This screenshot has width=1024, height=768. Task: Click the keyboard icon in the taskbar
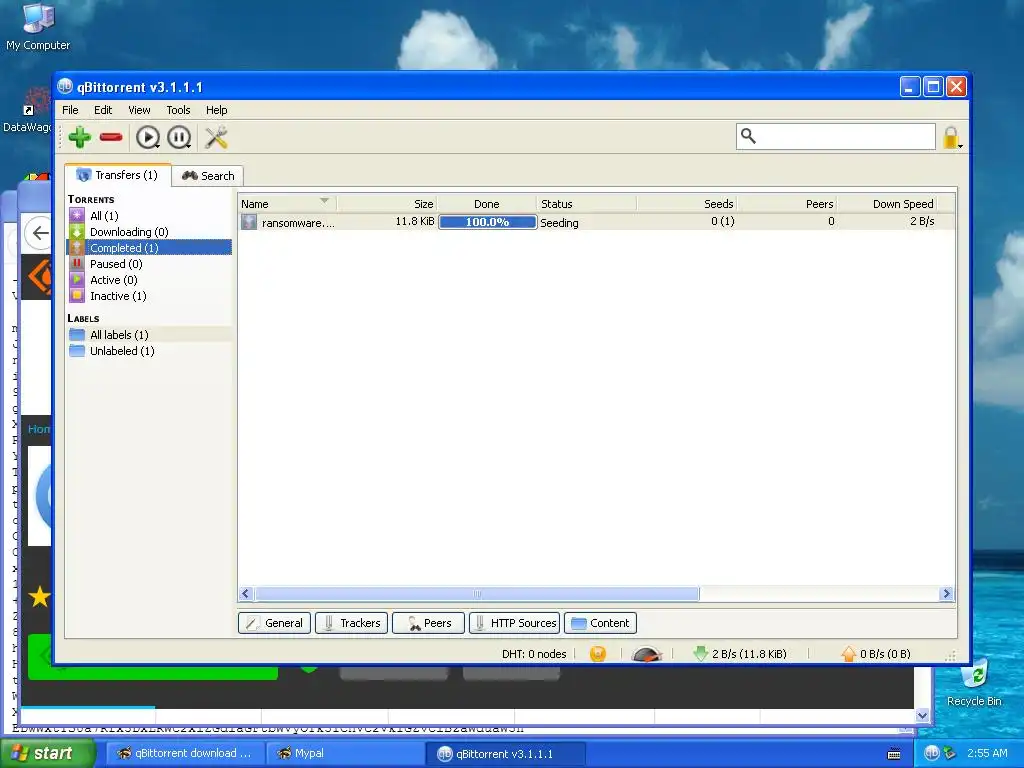click(894, 754)
